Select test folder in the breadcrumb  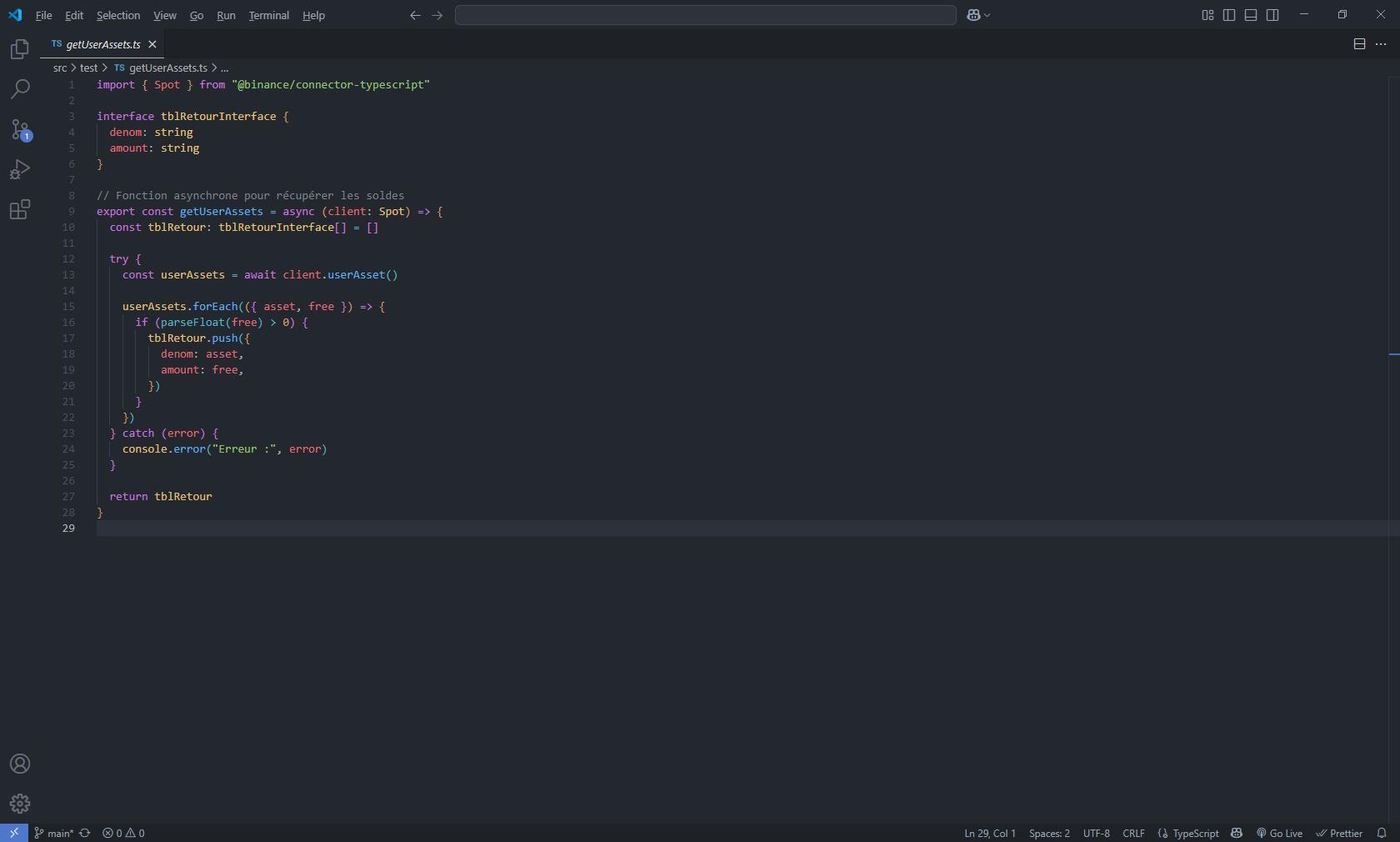point(88,68)
